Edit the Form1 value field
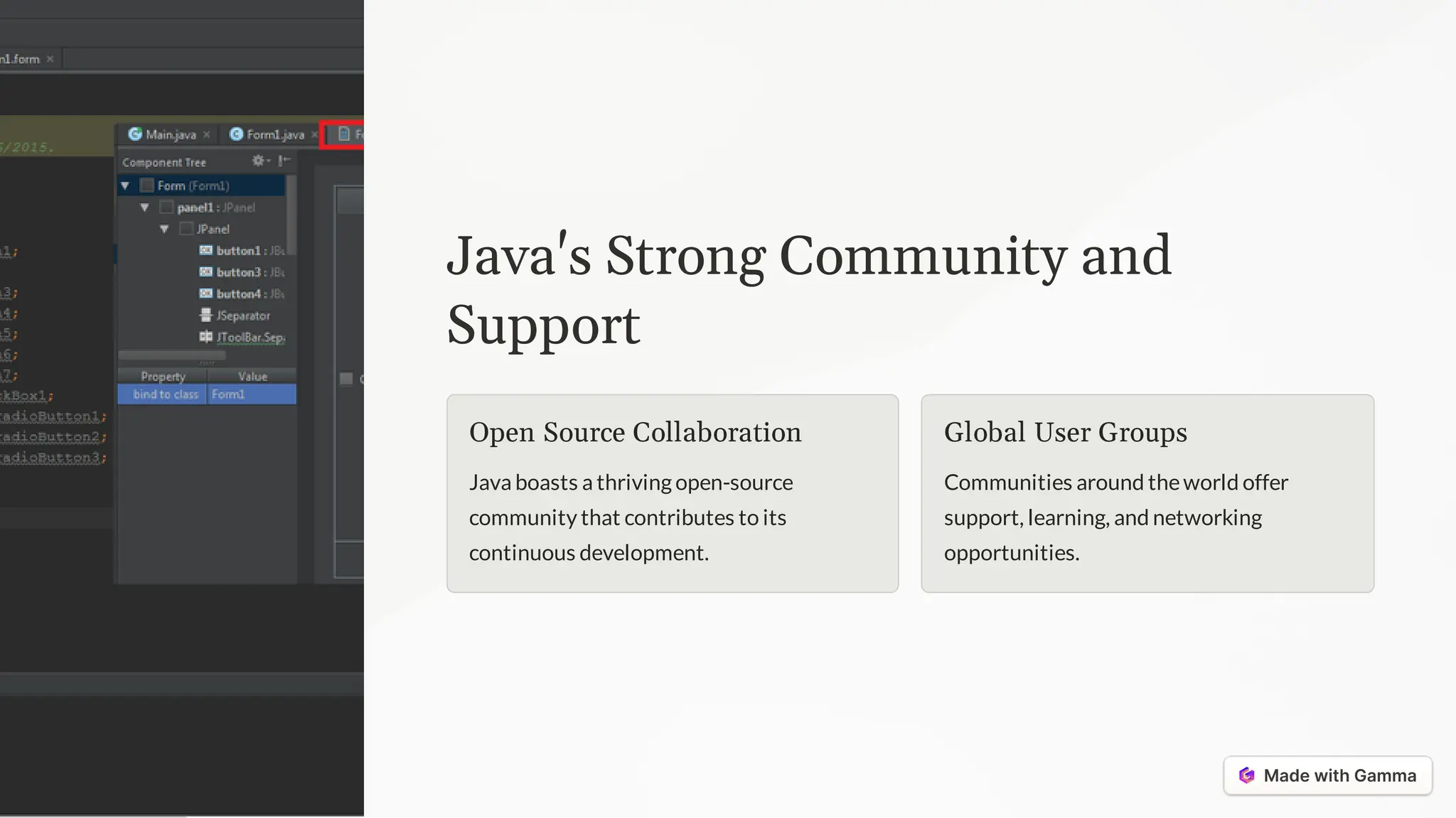1456x818 pixels. (252, 394)
